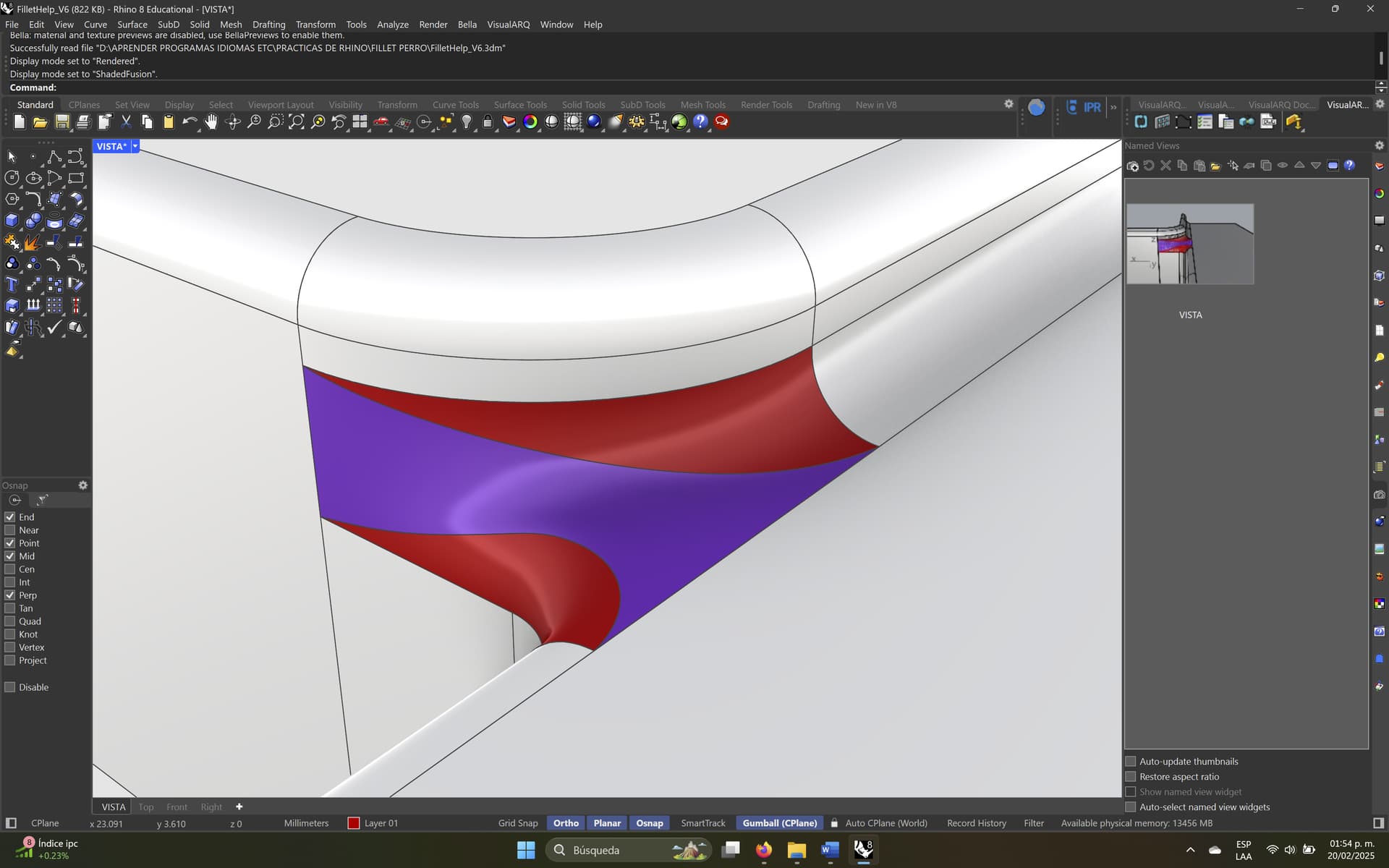The width and height of the screenshot is (1389, 868).
Task: Click the Lock padlock icon in toolbar
Action: 488,122
